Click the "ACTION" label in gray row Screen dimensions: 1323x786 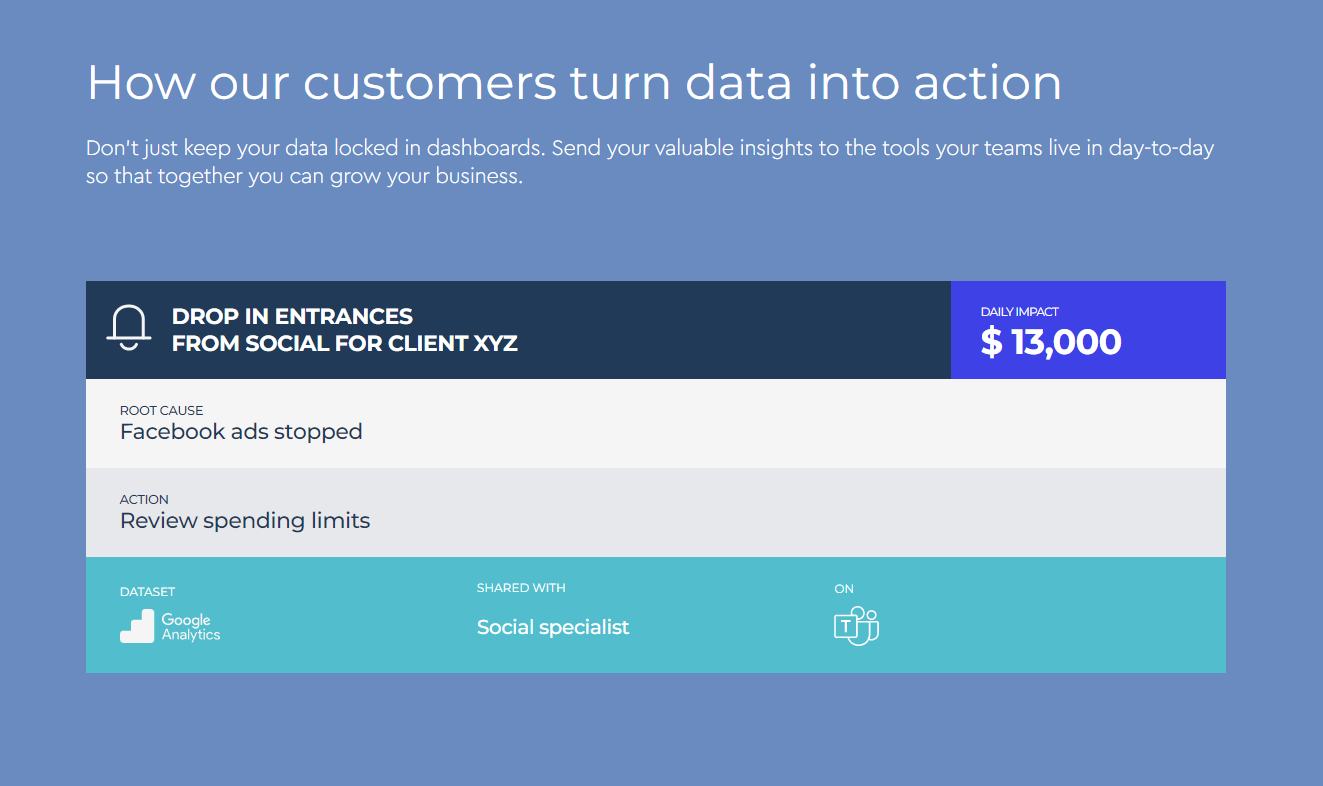click(144, 499)
